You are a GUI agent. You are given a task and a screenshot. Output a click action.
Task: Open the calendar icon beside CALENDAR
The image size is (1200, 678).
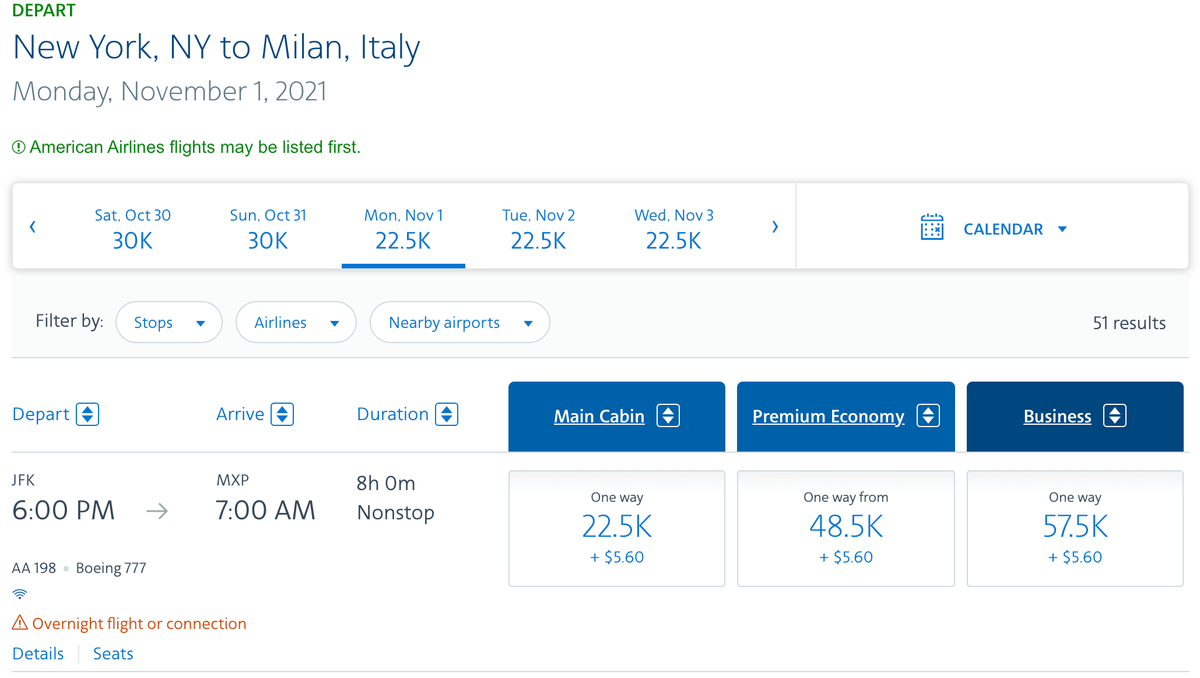click(x=932, y=228)
